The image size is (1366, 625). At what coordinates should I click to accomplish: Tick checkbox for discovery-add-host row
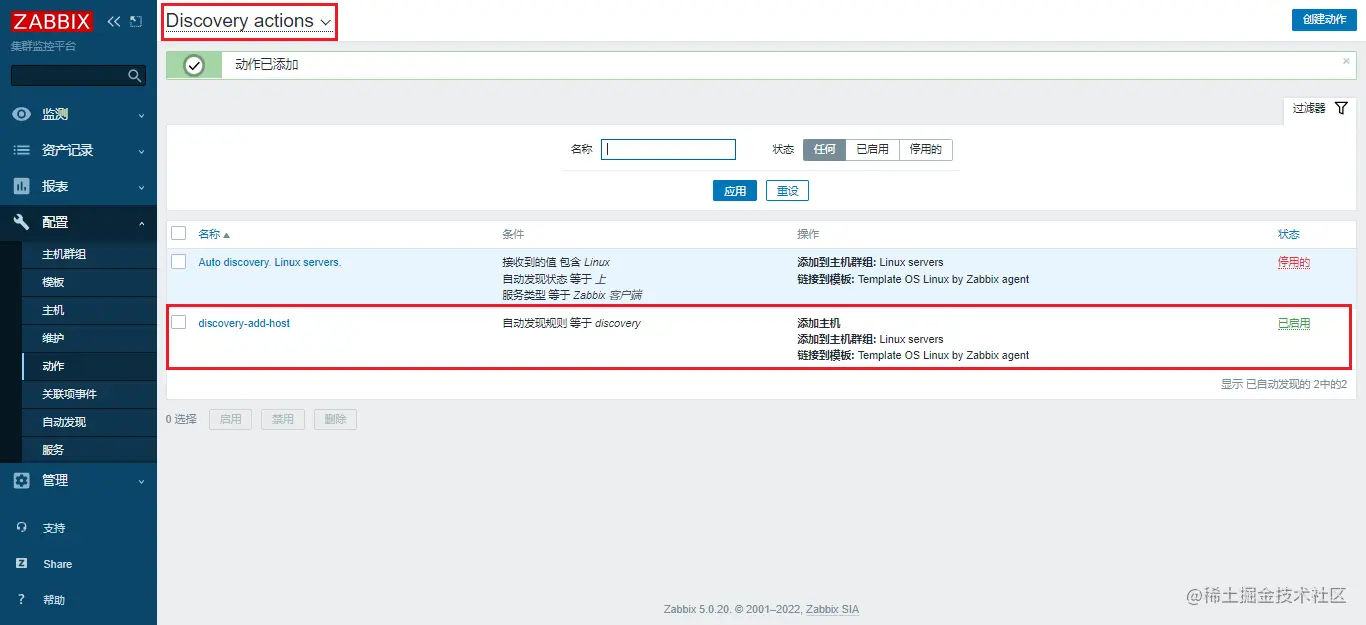coord(179,322)
